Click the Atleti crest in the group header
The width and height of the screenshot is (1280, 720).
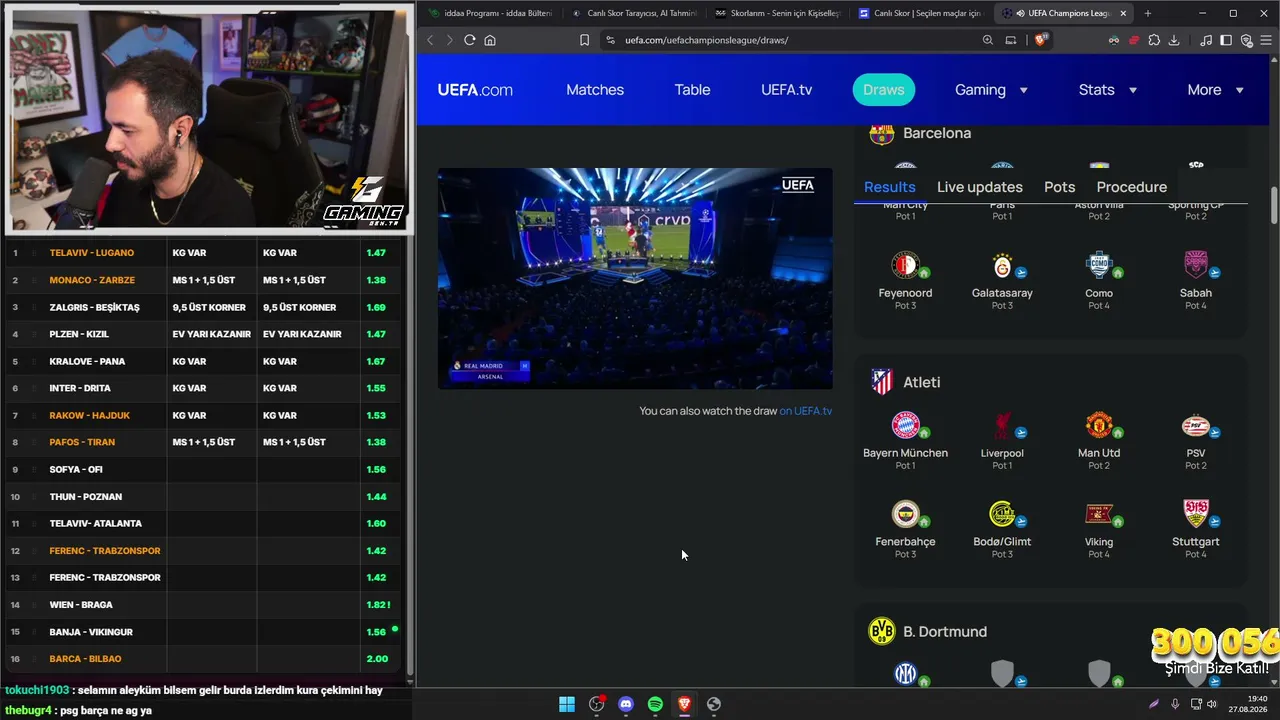[881, 382]
